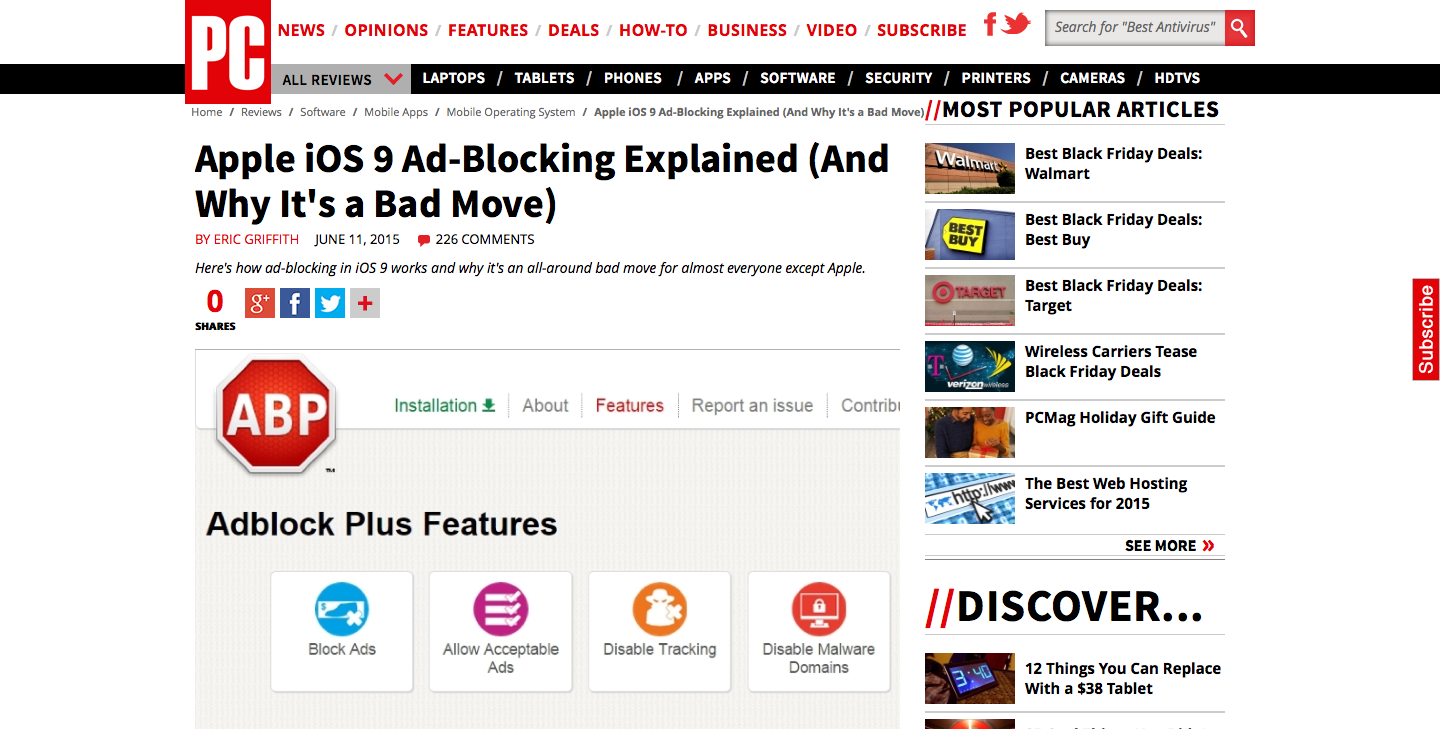The height and width of the screenshot is (729, 1440).
Task: Click the About tab in ABP image
Action: pos(545,405)
